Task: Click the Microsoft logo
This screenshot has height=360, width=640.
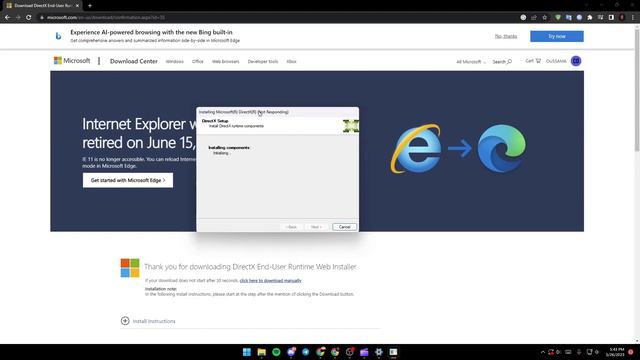Action: pos(72,61)
